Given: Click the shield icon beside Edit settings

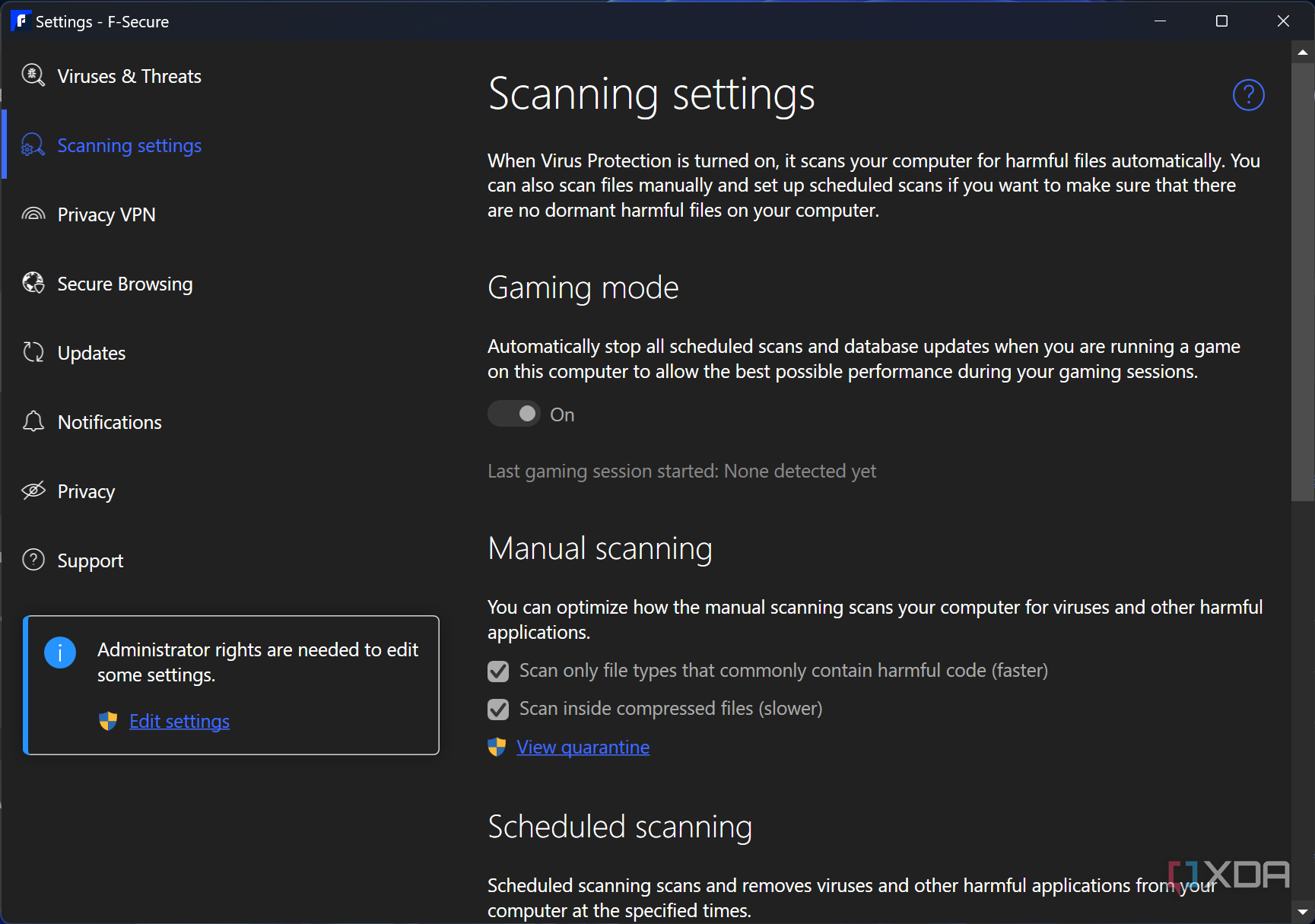Looking at the screenshot, I should click(108, 721).
